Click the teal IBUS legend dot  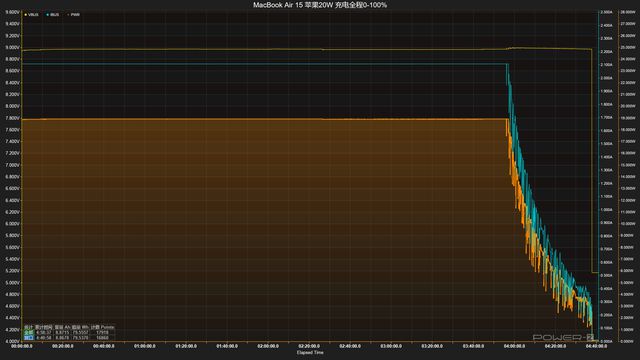48,15
